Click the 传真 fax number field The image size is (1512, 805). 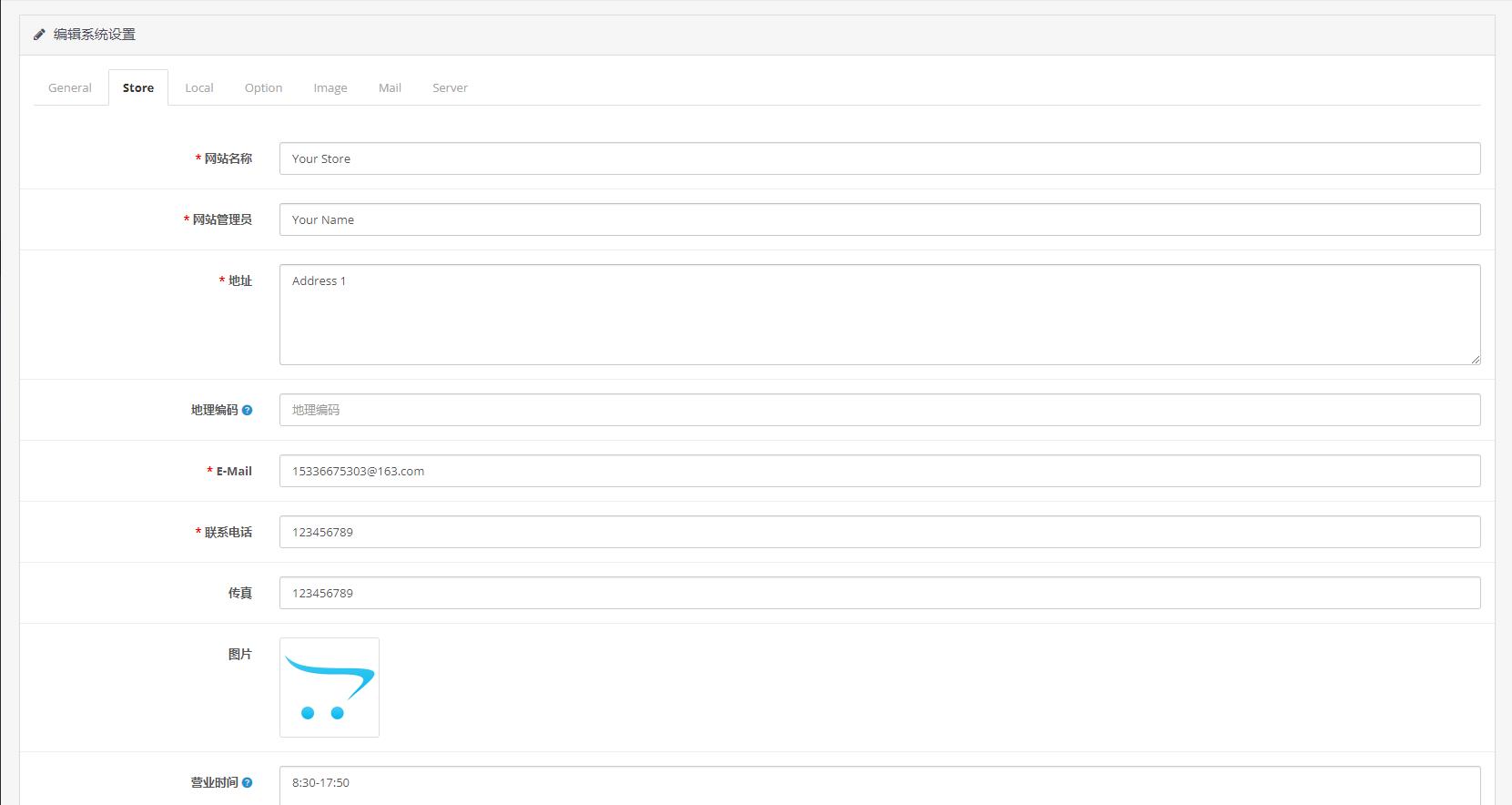(878, 593)
